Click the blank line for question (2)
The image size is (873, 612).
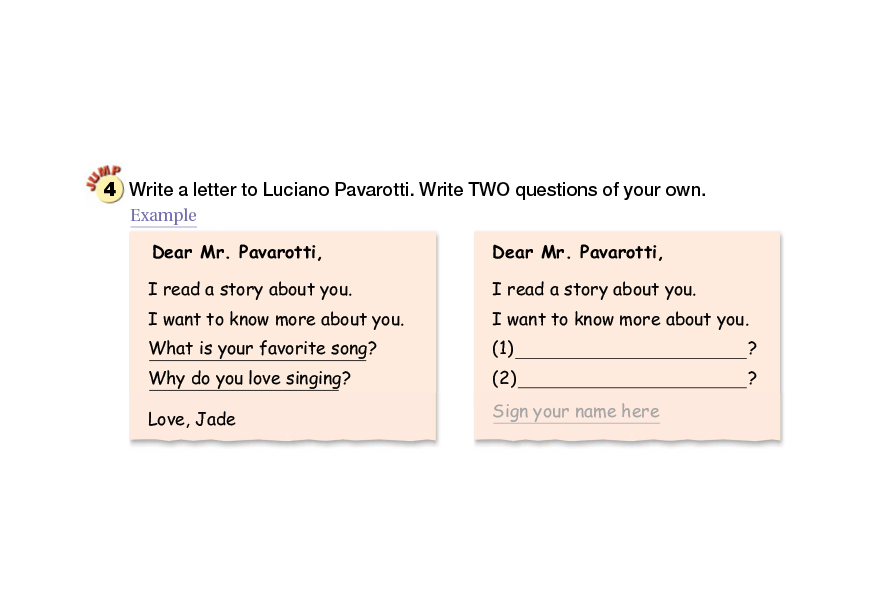[x=630, y=381]
